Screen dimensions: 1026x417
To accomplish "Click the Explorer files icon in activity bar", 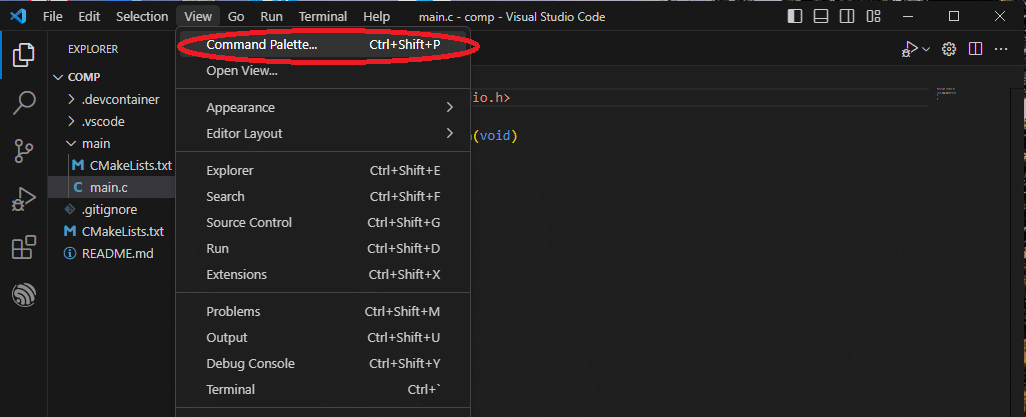I will tap(24, 54).
